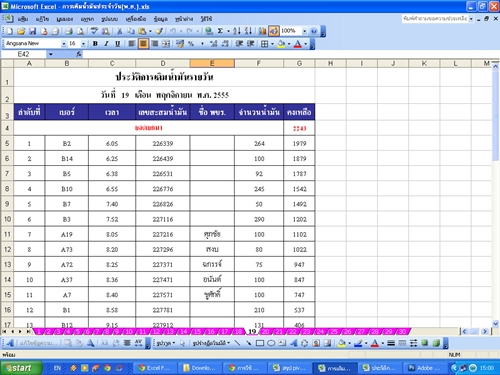Screen dimensions: 500x375
Task: Open the แก้ไข (Edit) menu
Action: coord(42,19)
